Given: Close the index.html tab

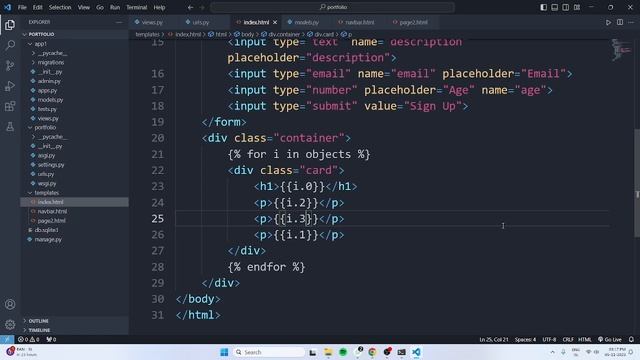Looking at the screenshot, I should pos(275,22).
